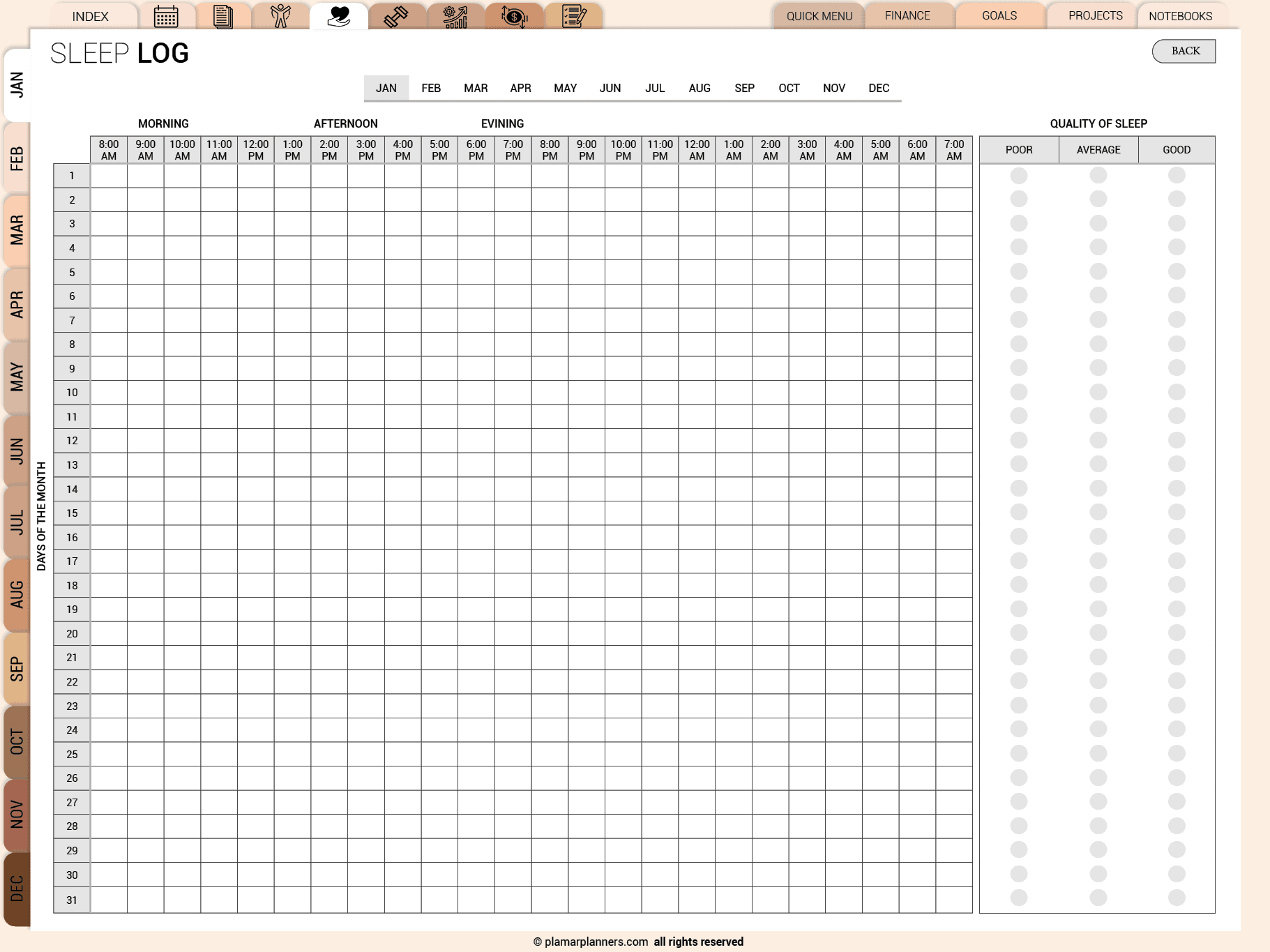Select FEB in the horizontal month bar

click(431, 88)
